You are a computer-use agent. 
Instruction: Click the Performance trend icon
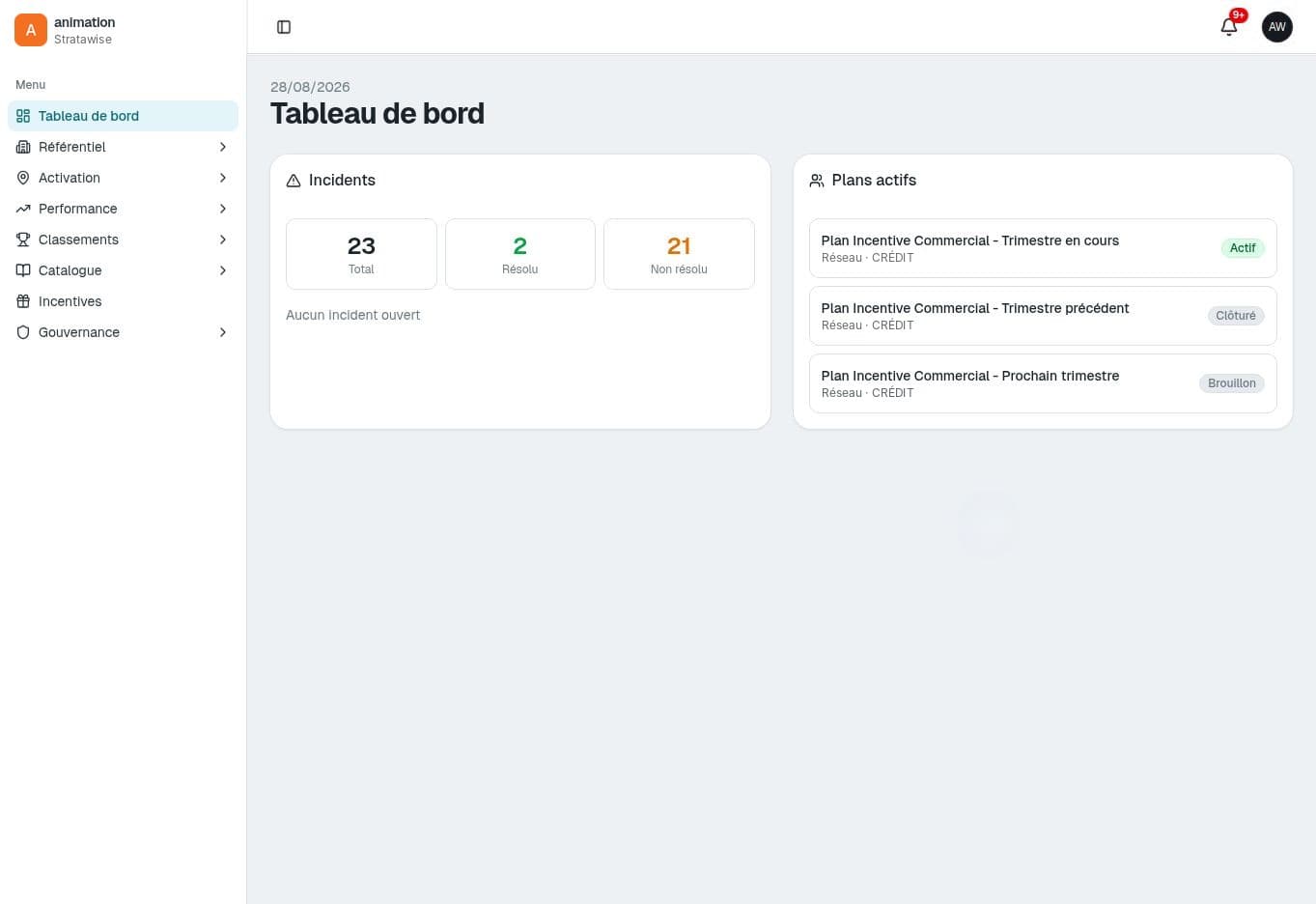23,209
